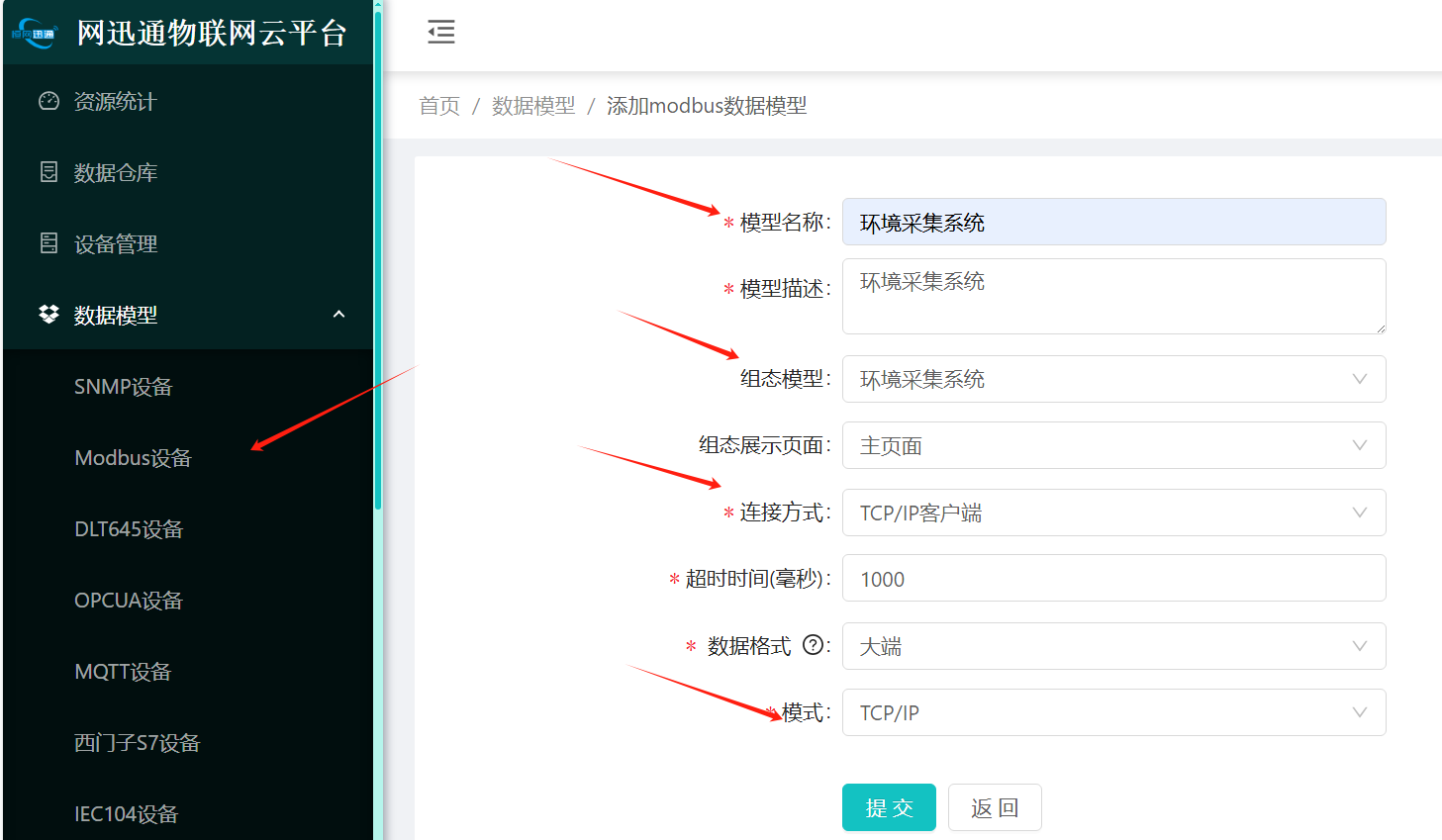Click the 超时时间 input field
The height and width of the screenshot is (840, 1442).
tap(1112, 579)
